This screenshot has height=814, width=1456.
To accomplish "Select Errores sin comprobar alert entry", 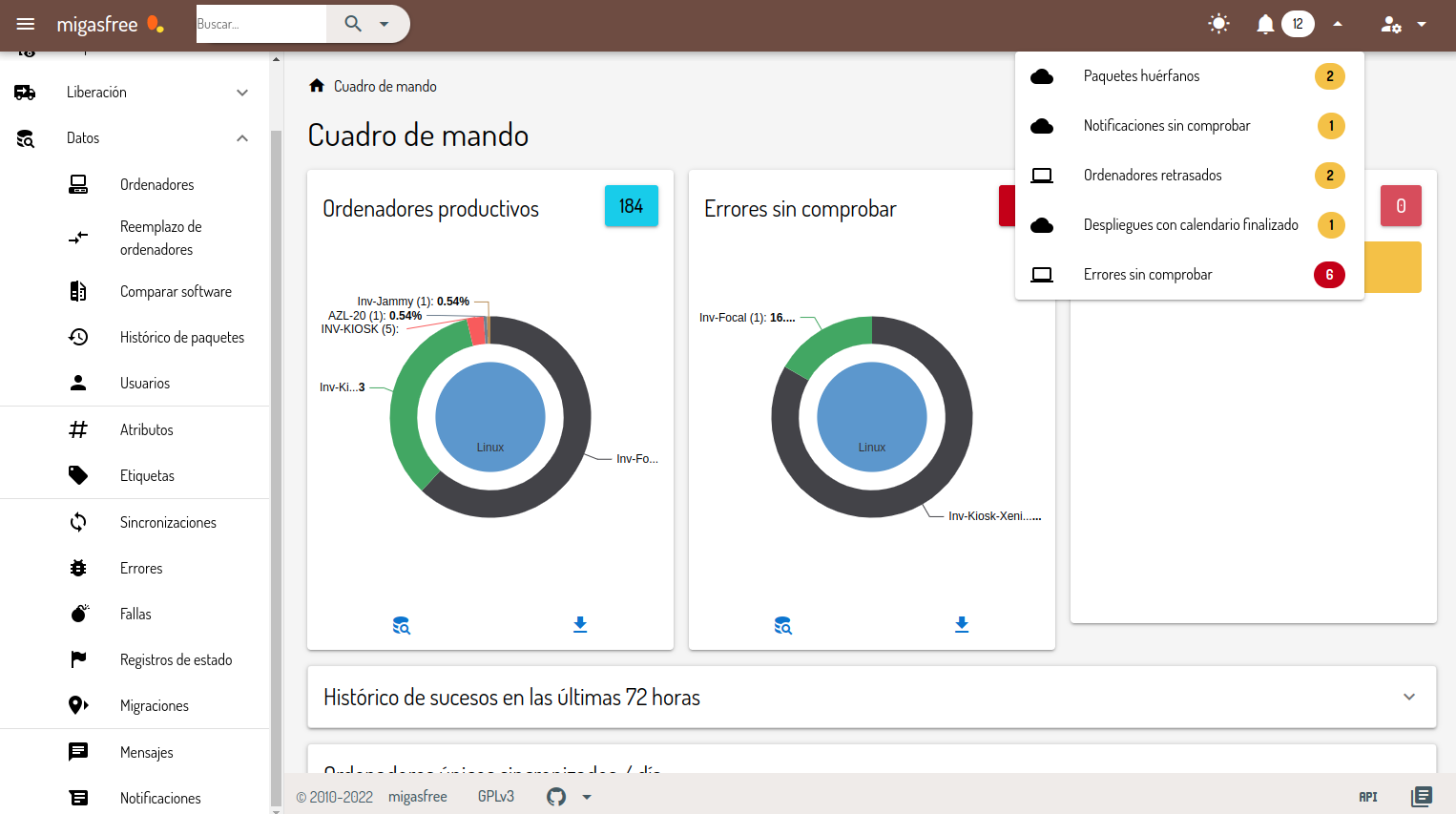I will coord(1190,275).
